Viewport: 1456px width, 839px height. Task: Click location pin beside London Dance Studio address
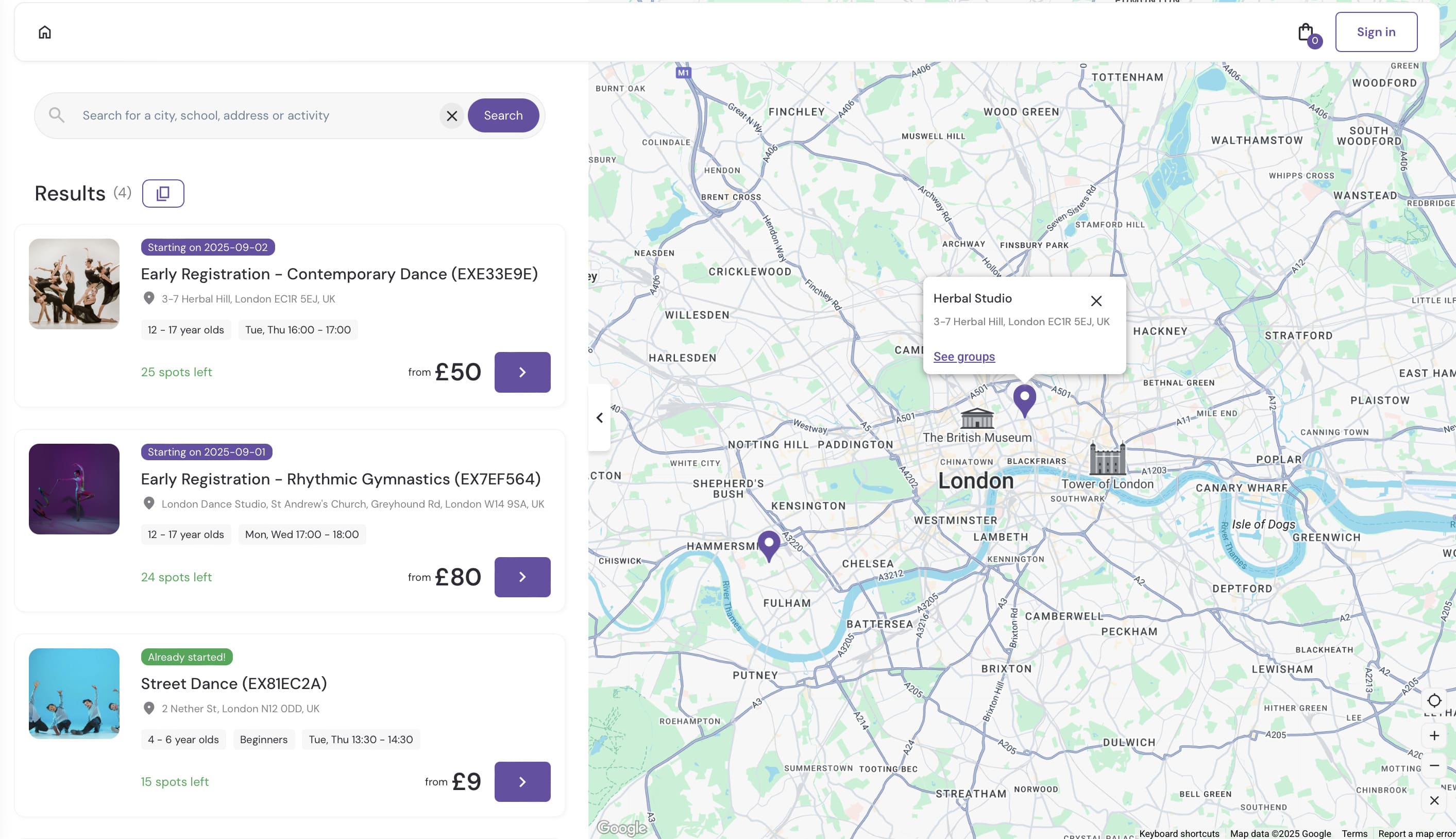[x=149, y=504]
